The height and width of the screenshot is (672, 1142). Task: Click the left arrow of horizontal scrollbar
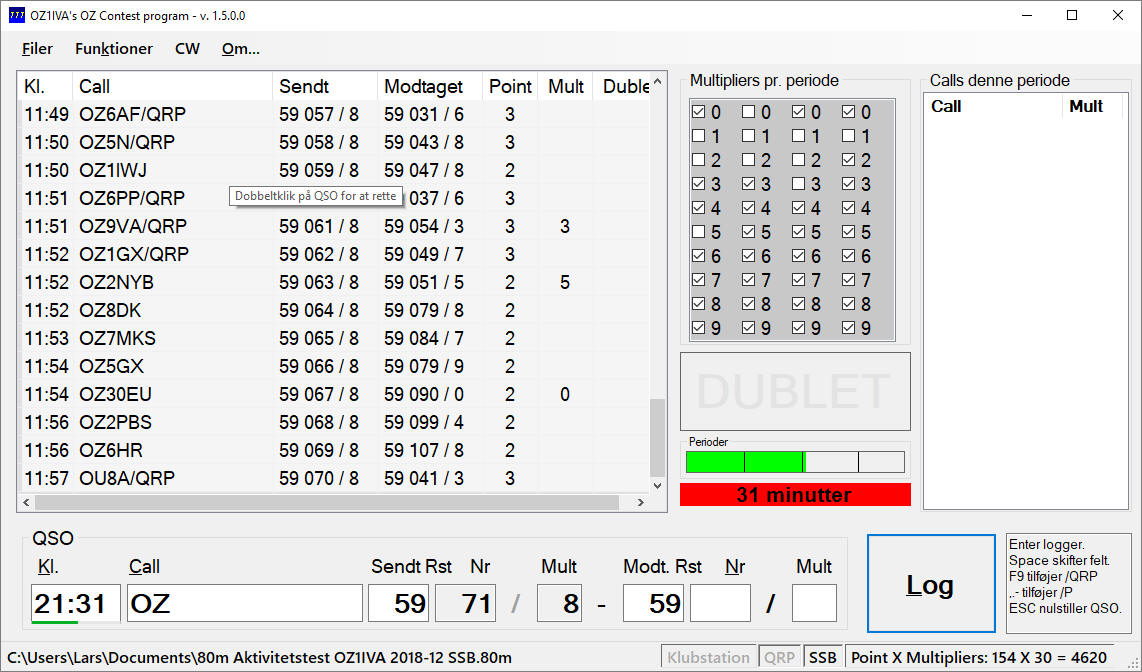pos(27,502)
